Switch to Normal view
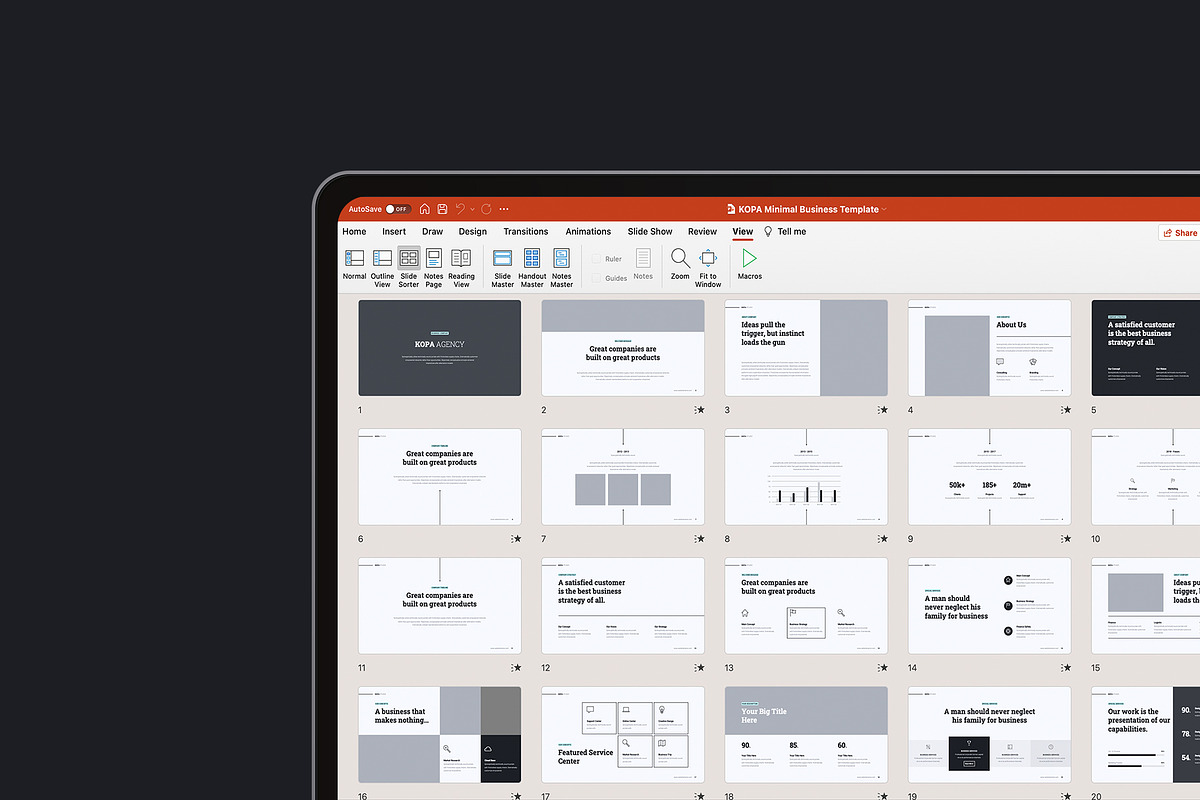Image resolution: width=1200 pixels, height=800 pixels. (x=354, y=265)
